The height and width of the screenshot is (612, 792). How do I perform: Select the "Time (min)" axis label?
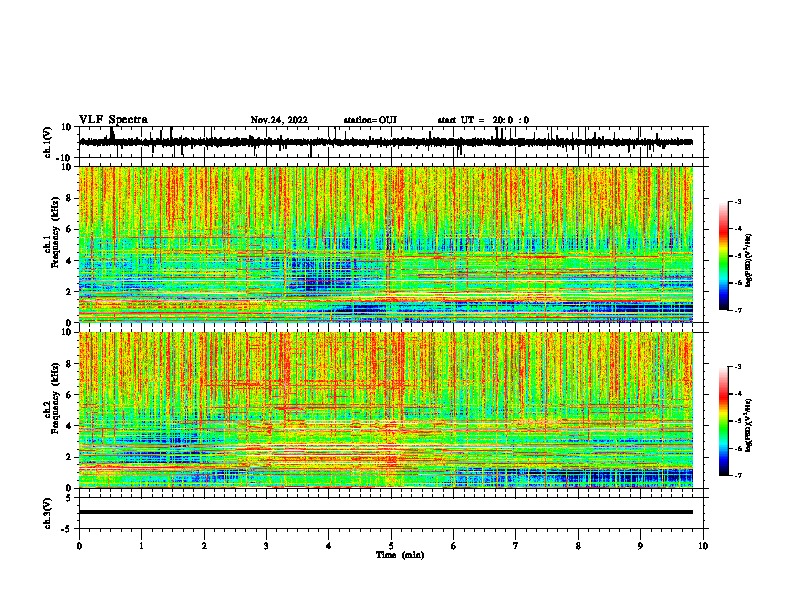click(x=400, y=555)
